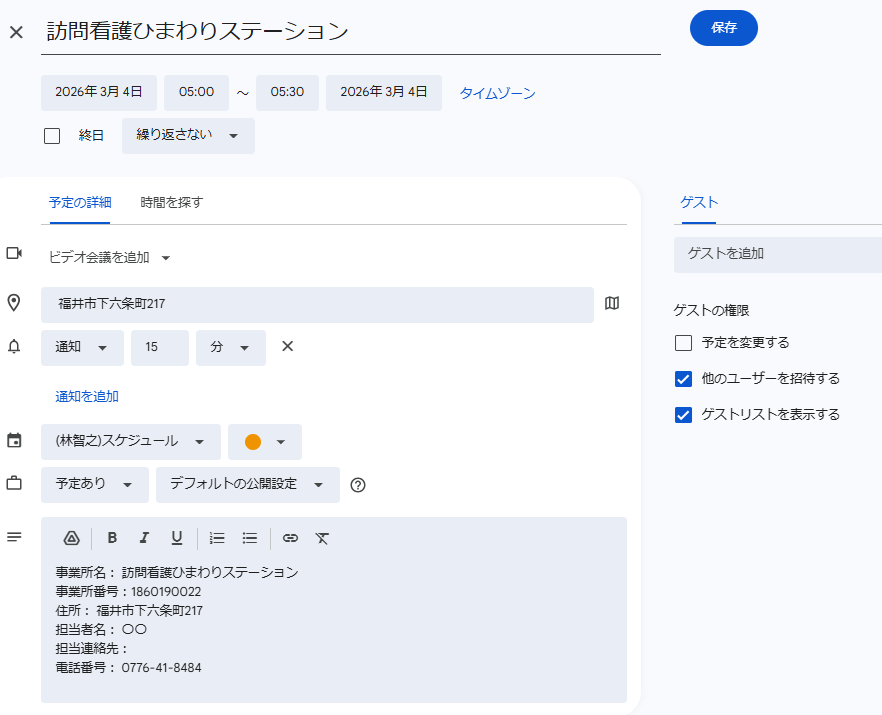This screenshot has width=882, height=715.
Task: Insert a hyperlink in description
Action: click(290, 538)
